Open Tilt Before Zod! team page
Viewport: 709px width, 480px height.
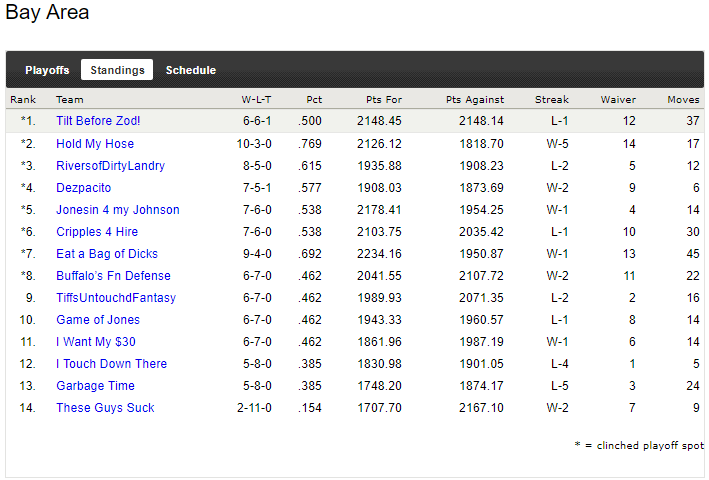98,121
